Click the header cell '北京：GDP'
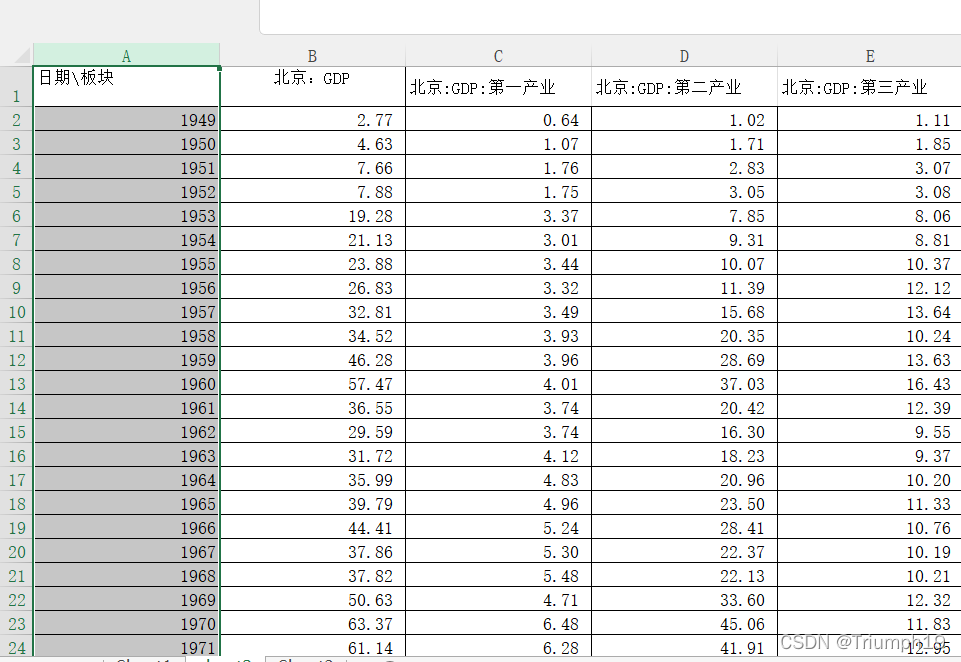The height and width of the screenshot is (662, 961). pyautogui.click(x=313, y=86)
